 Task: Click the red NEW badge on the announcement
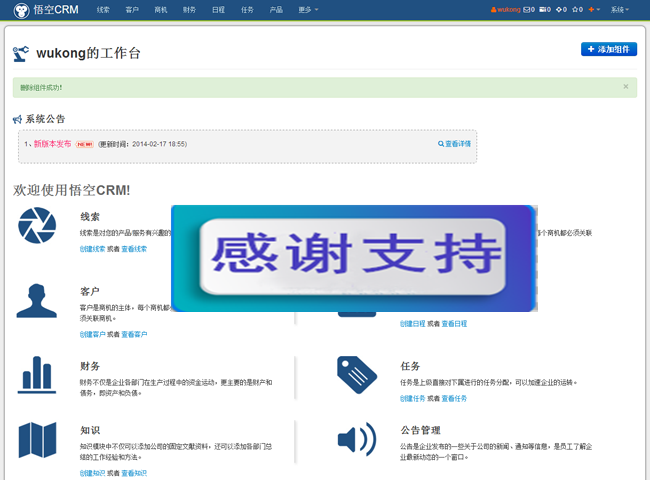[x=85, y=144]
